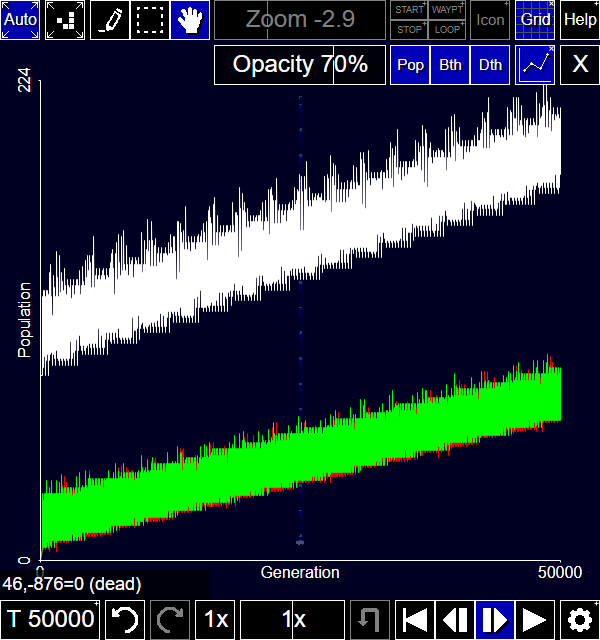Image resolution: width=600 pixels, height=640 pixels.
Task: Adjust the Zoom -2.9 slider
Action: [x=300, y=20]
